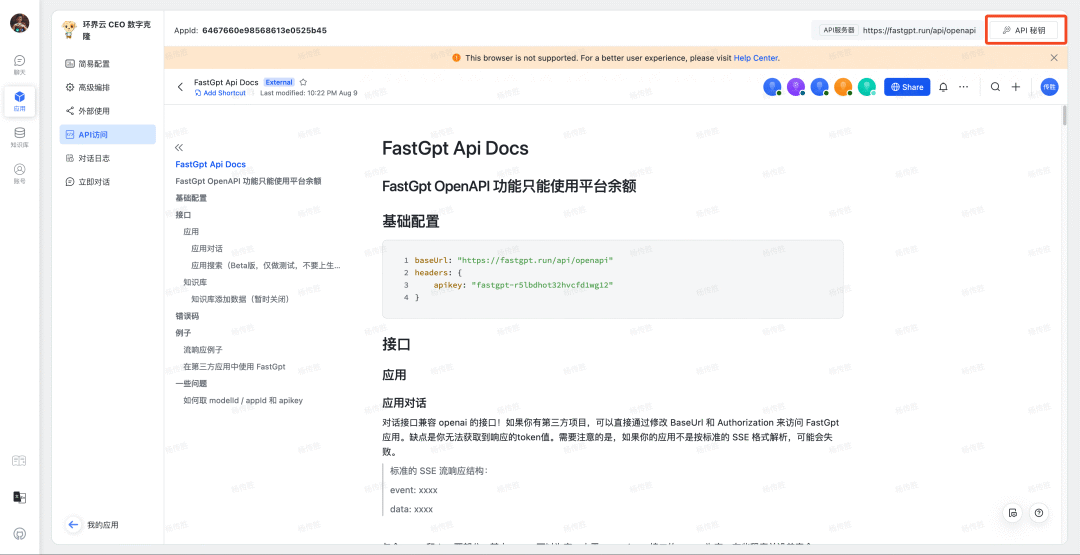The height and width of the screenshot is (555, 1080).
Task: Click the FastGpt Api Docs main title
Action: 455,148
